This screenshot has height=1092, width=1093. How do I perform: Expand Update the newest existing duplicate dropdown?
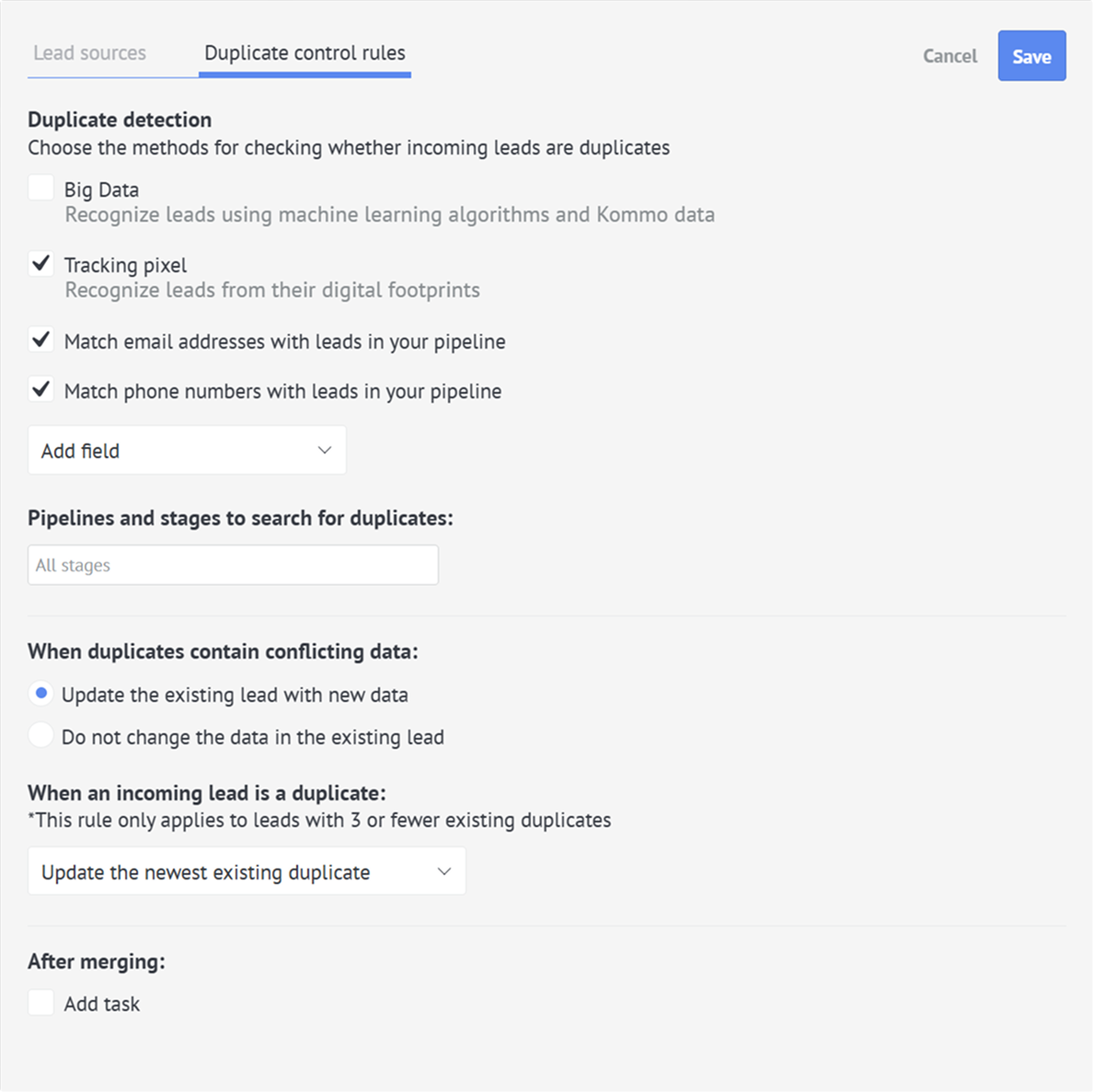[x=247, y=871]
